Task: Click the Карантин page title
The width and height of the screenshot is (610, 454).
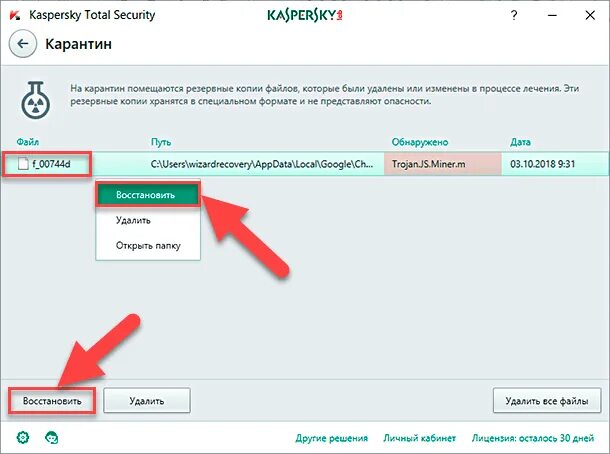Action: coord(78,44)
